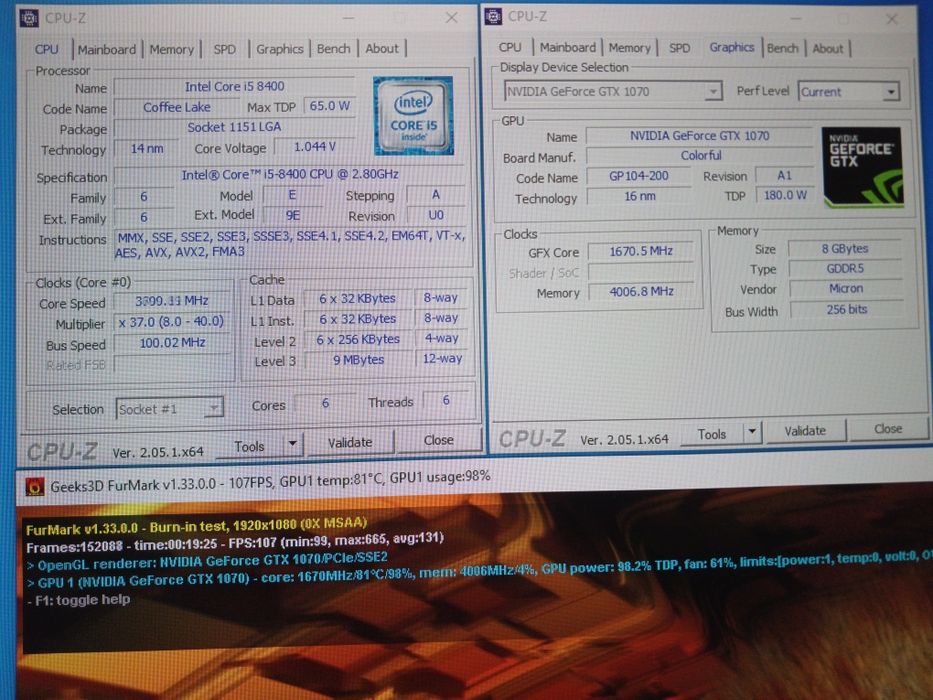
Task: Click the Max TDP value '65.0 W'
Action: pos(330,106)
